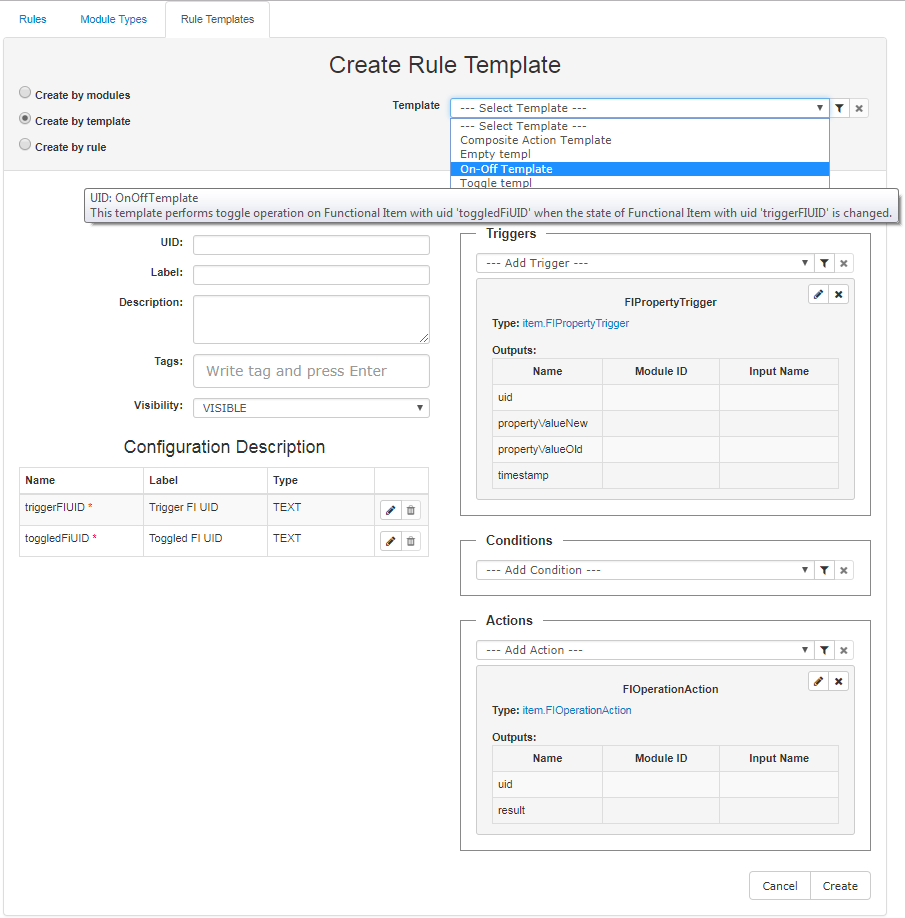
Task: Switch to the Module Types tab
Action: [113, 19]
